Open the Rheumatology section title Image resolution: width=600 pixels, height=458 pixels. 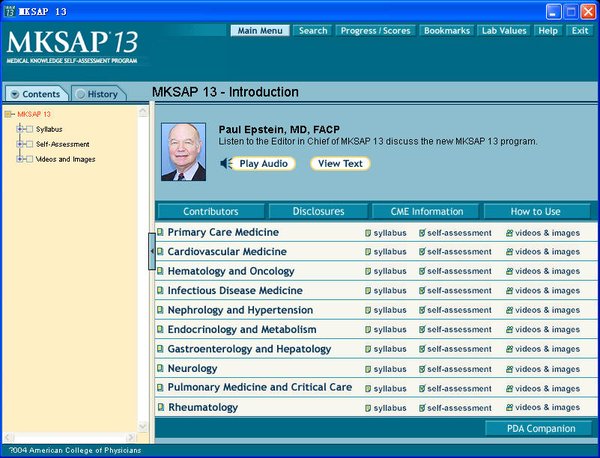click(x=203, y=407)
